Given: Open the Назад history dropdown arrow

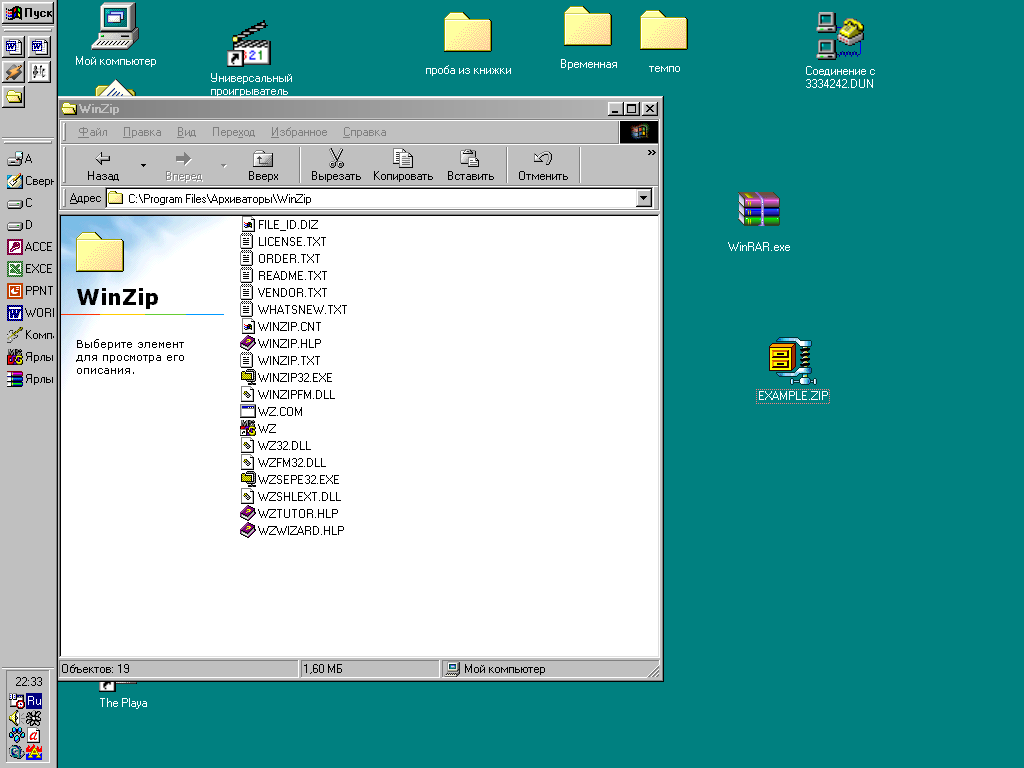Looking at the screenshot, I should (x=143, y=166).
